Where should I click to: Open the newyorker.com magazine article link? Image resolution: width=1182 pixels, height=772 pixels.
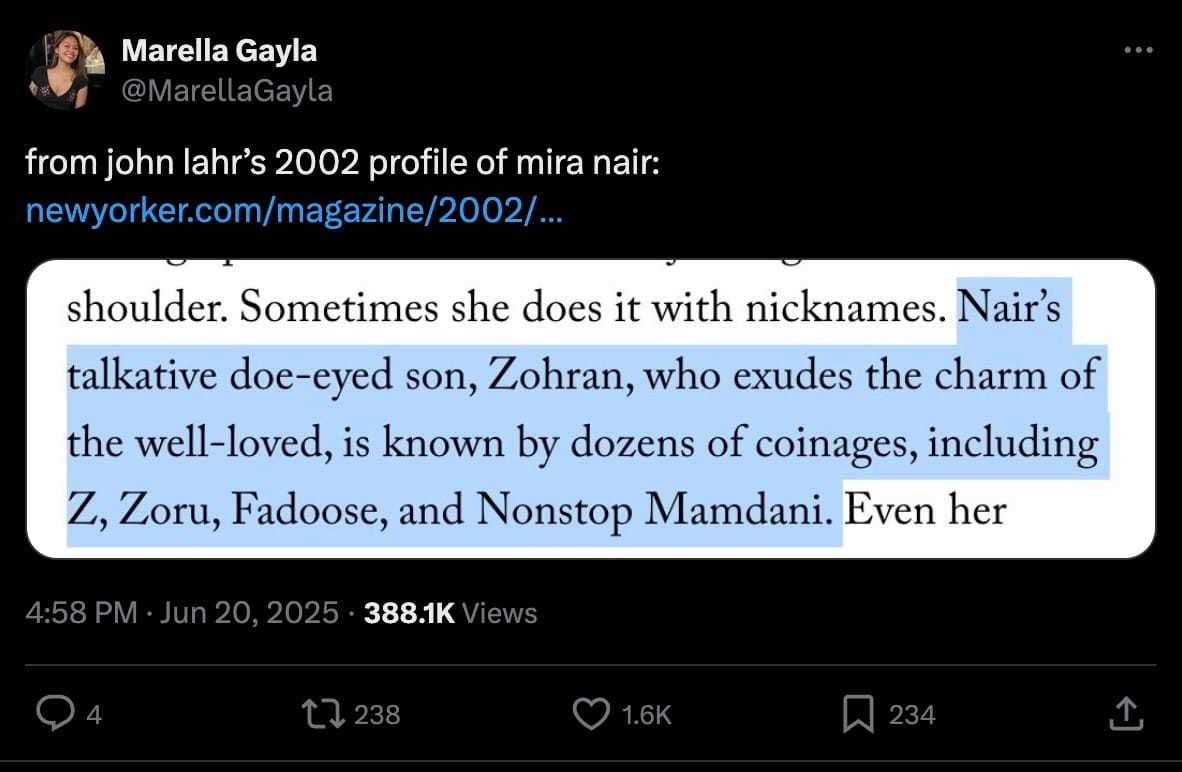coord(292,211)
